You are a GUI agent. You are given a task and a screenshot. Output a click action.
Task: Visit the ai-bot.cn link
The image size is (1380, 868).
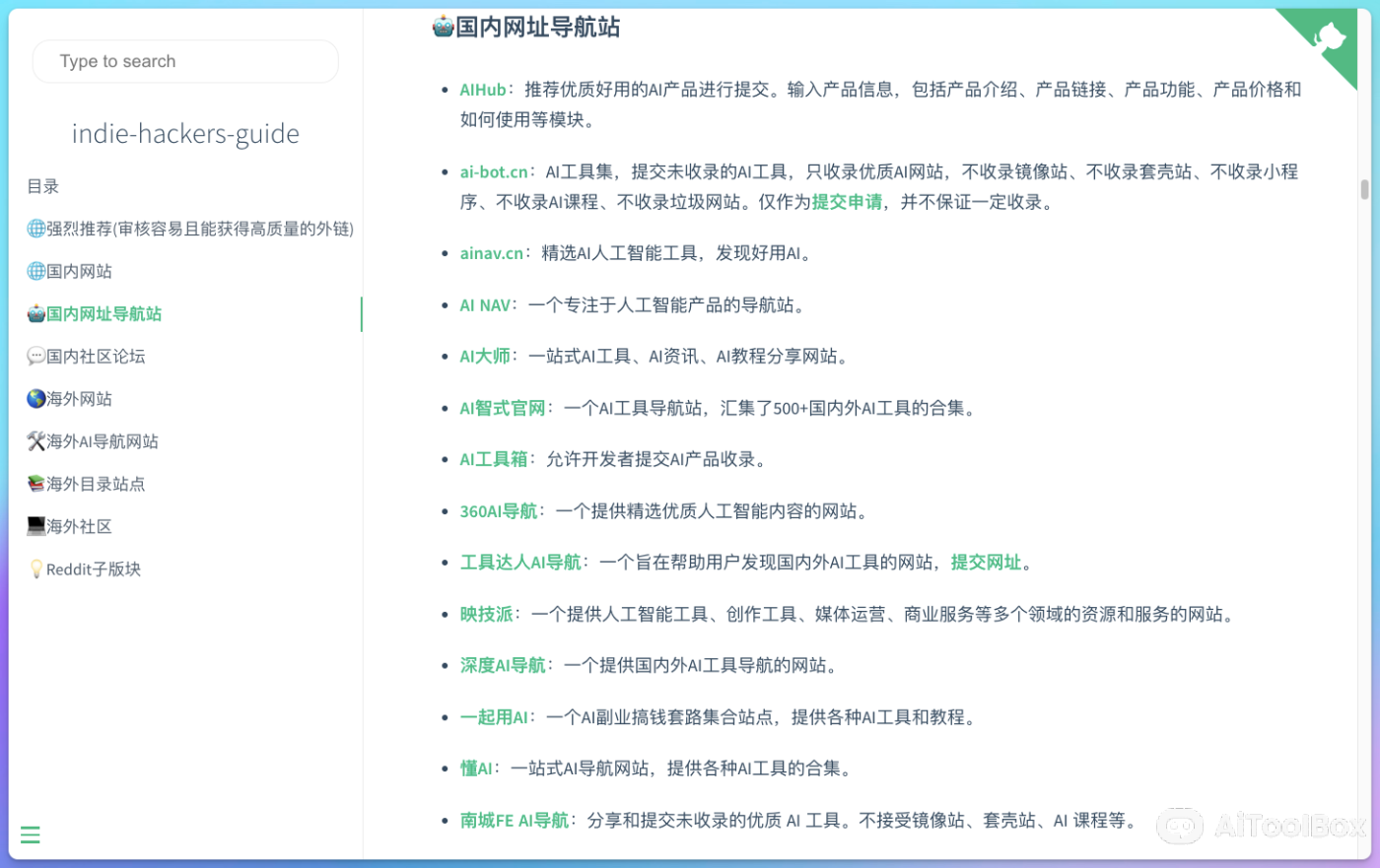click(493, 170)
